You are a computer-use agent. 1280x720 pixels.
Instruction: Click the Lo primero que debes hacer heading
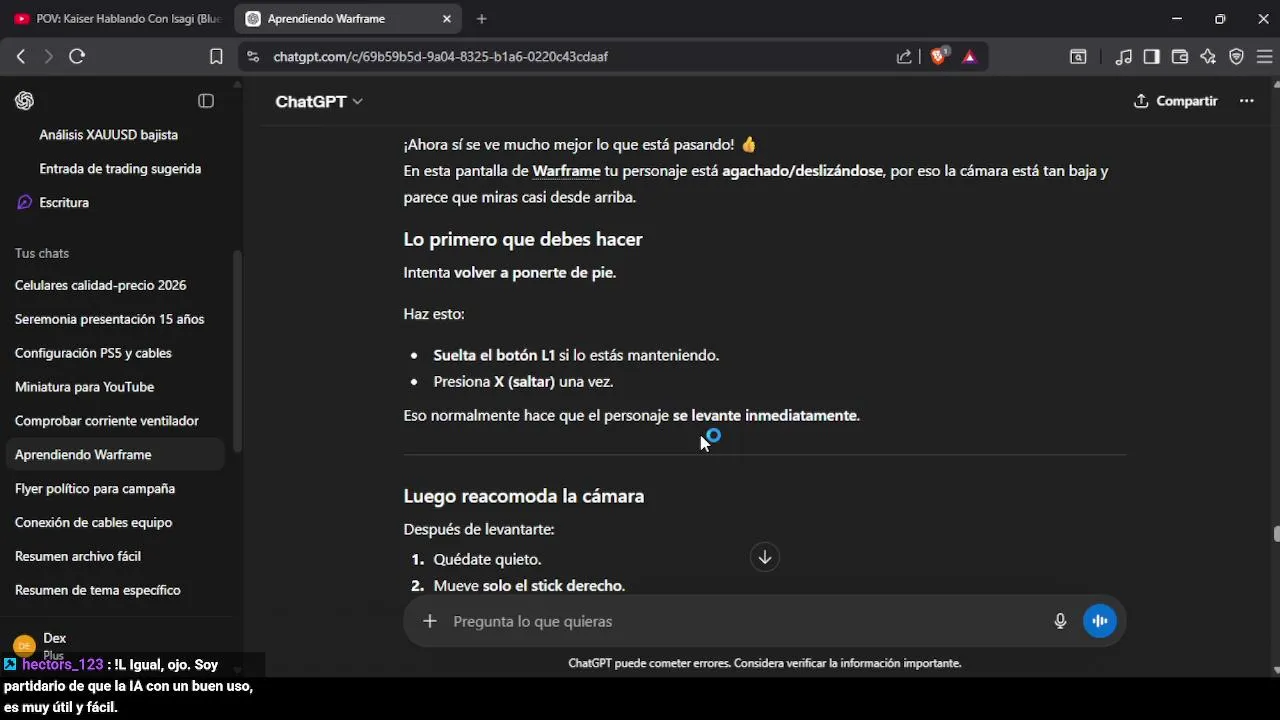pos(523,239)
